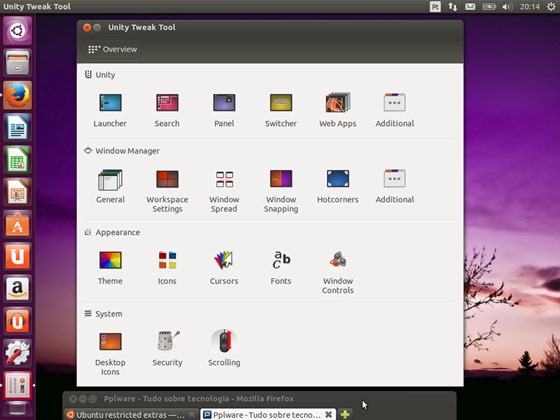Open Ubuntu Software Center from launcher
Viewport: 560px width, 420px height.
click(17, 224)
